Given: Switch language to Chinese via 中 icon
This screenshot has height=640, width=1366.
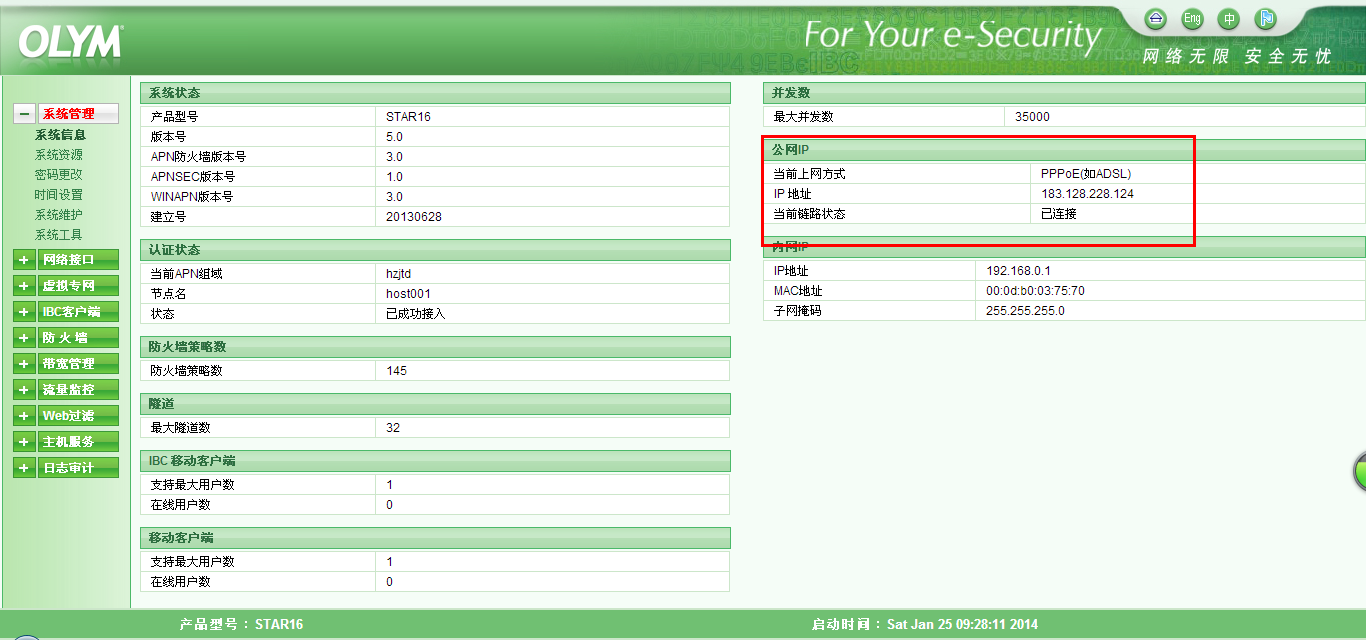Looking at the screenshot, I should tap(1229, 19).
